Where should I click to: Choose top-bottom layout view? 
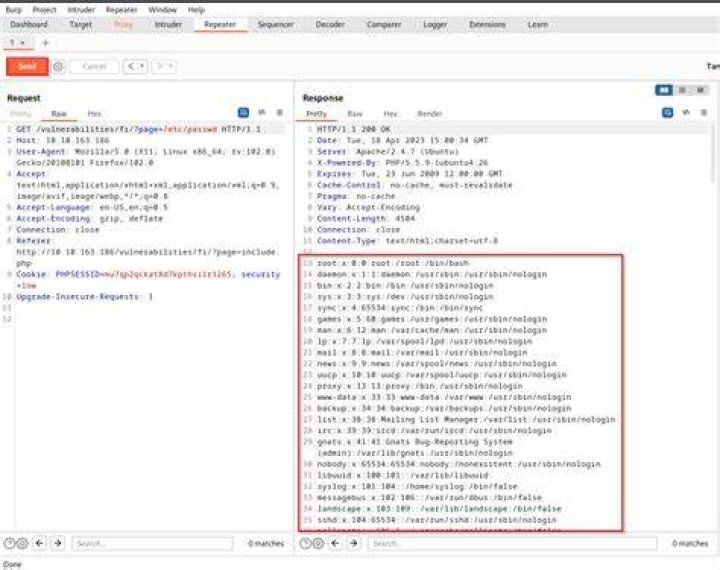pyautogui.click(x=682, y=90)
